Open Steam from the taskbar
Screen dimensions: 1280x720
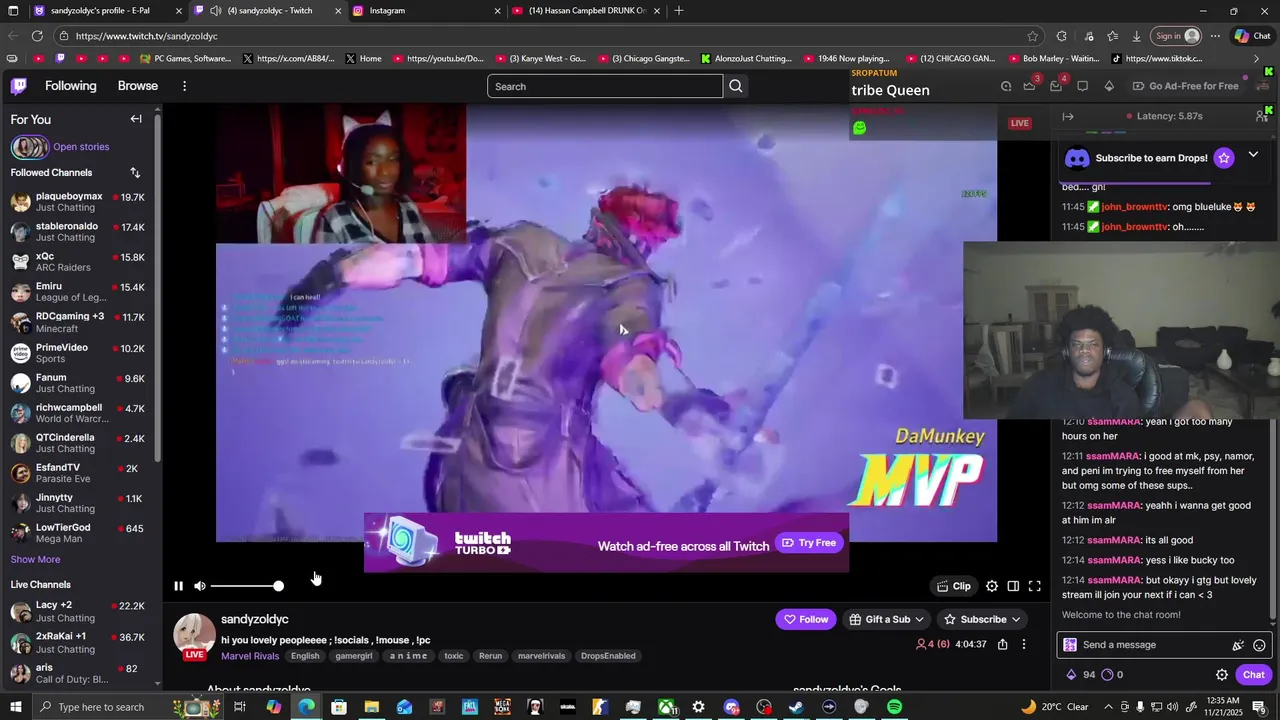click(x=796, y=707)
